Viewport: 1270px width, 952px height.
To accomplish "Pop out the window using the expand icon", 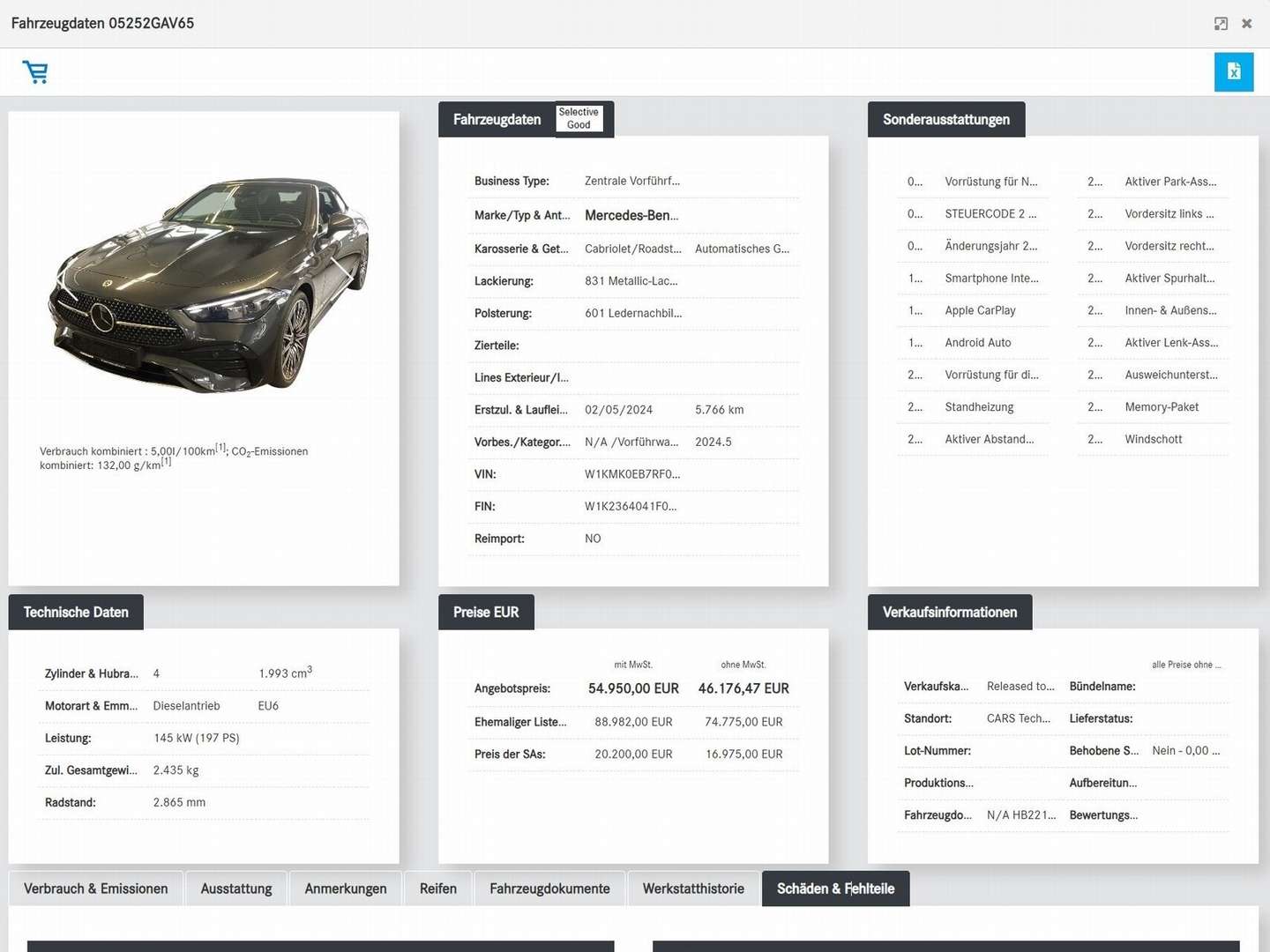I will tap(1221, 24).
